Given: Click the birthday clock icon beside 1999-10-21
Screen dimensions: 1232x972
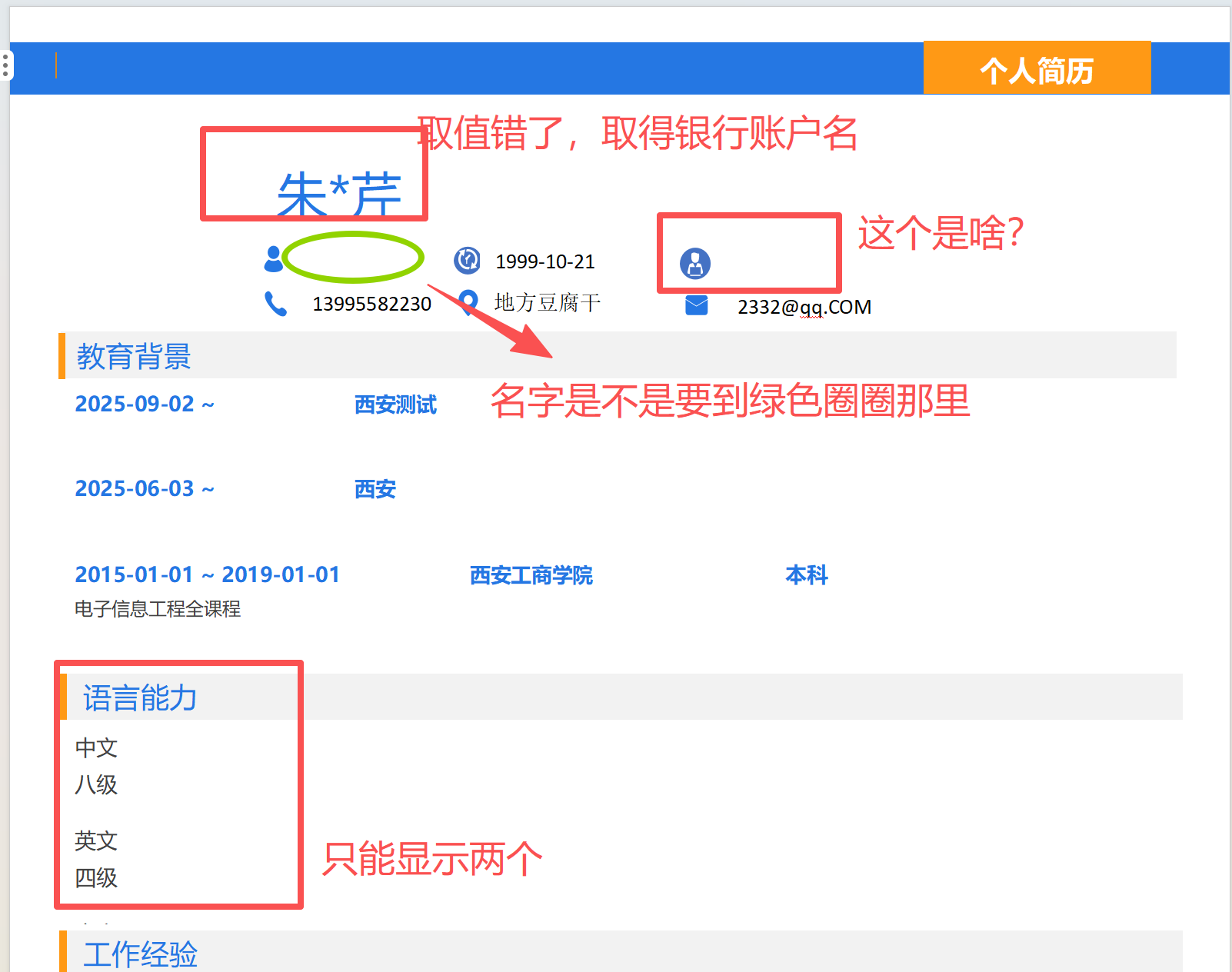Looking at the screenshot, I should [467, 261].
